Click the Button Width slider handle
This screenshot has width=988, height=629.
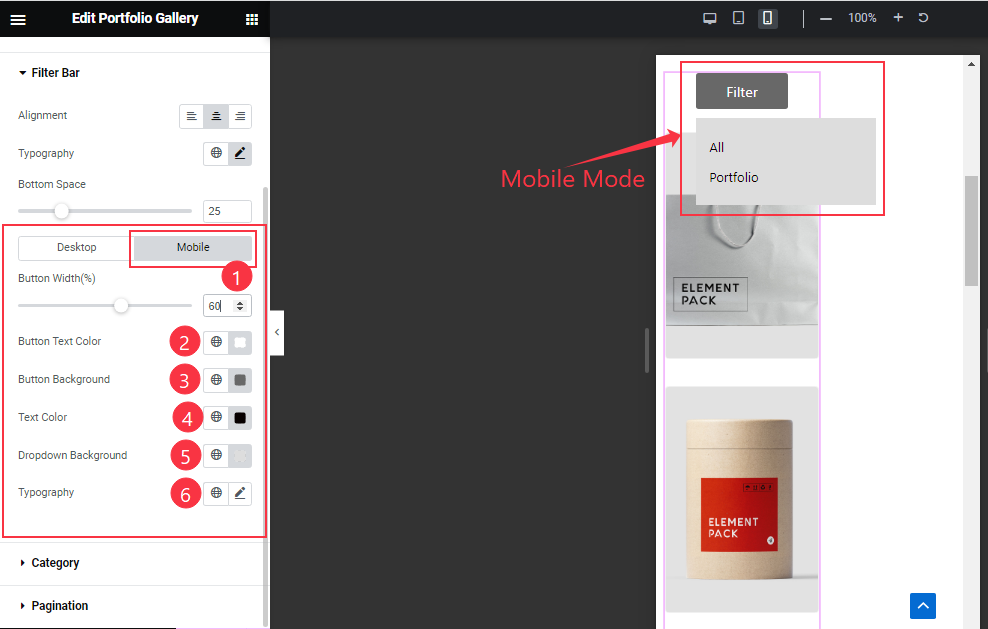[121, 306]
